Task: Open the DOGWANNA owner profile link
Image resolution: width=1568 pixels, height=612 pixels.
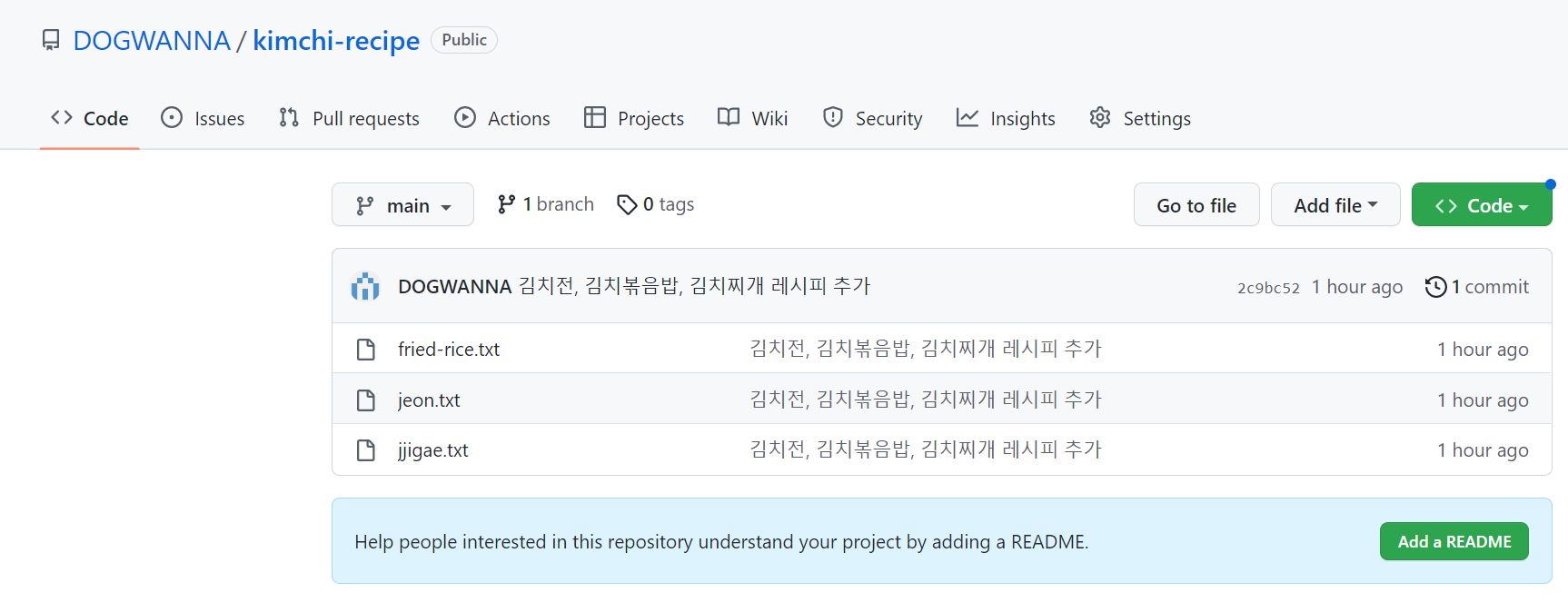Action: click(x=152, y=41)
